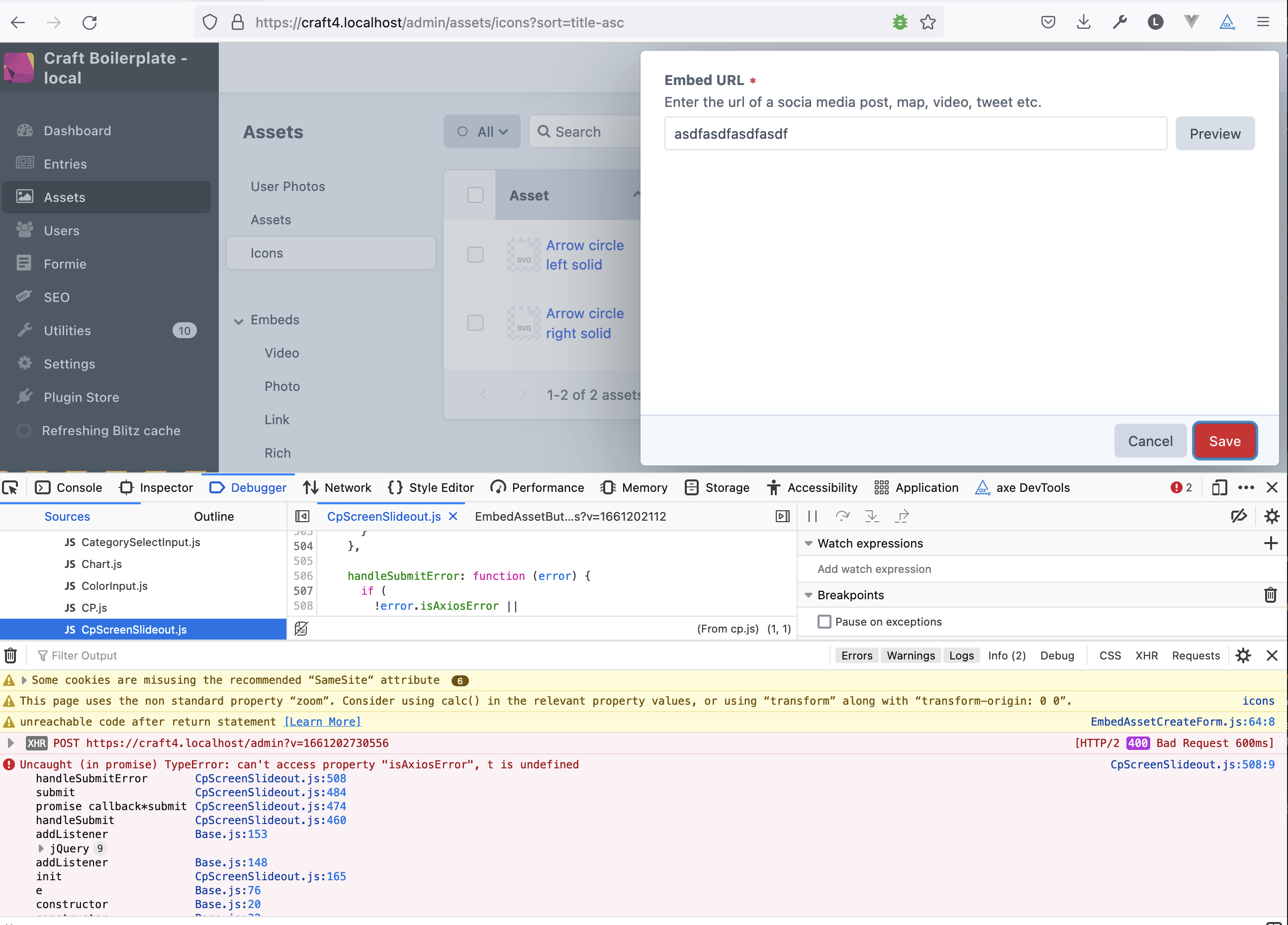Open the All status dropdown
The height and width of the screenshot is (925, 1288).
coord(482,132)
